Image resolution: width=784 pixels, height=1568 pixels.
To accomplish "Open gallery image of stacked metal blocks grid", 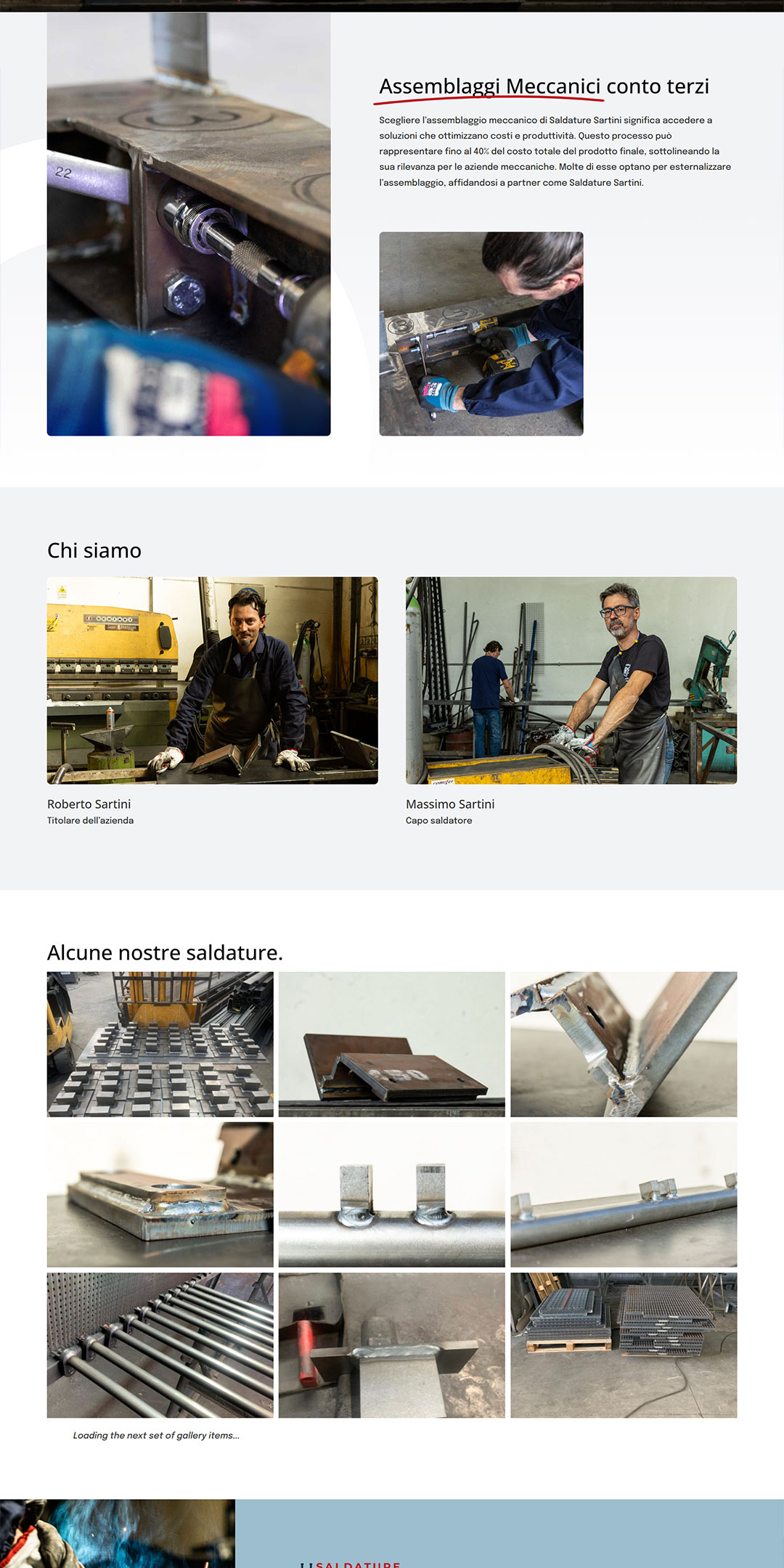I will (x=160, y=1044).
